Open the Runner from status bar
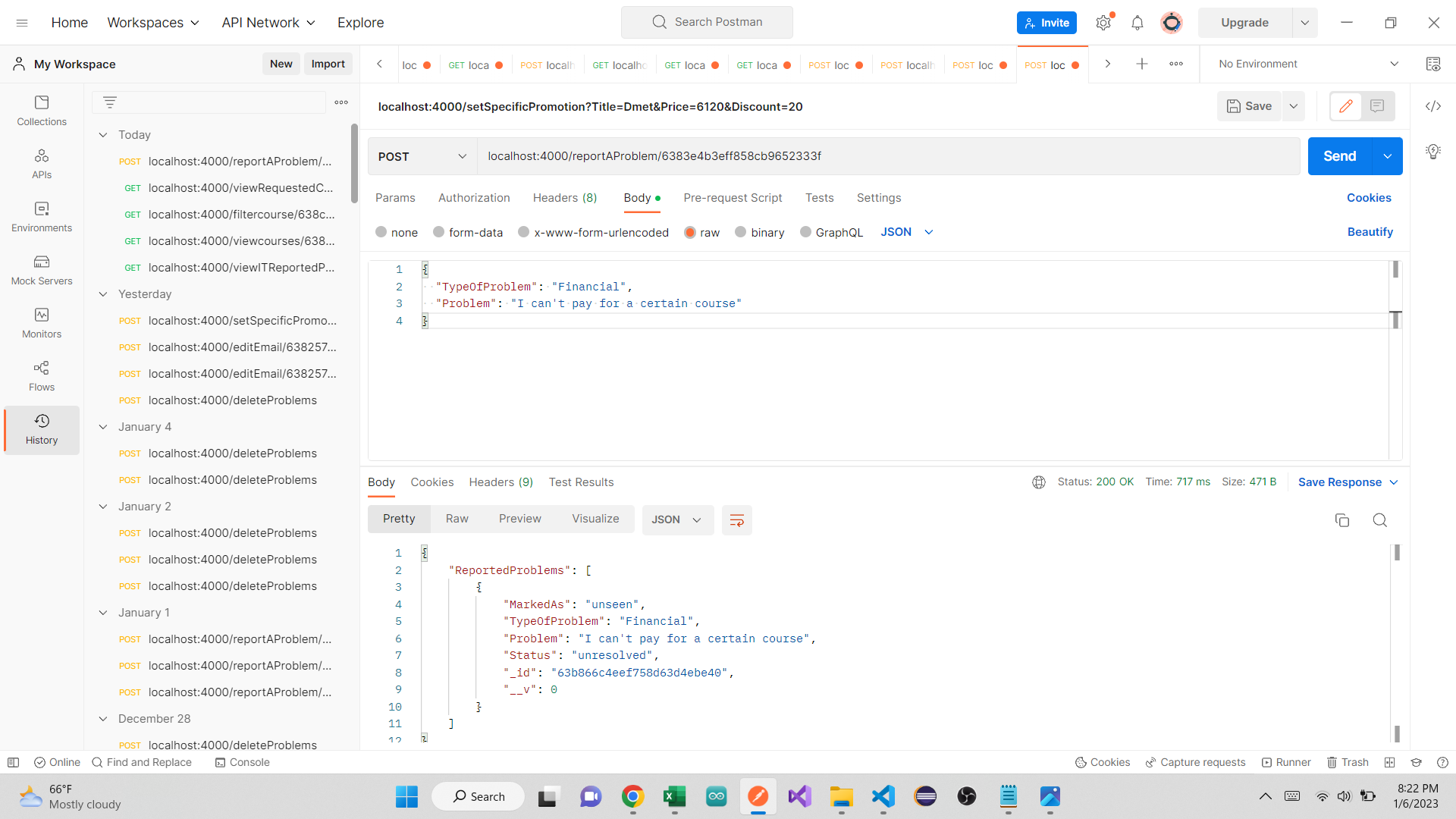The width and height of the screenshot is (1456, 819). (x=1287, y=762)
